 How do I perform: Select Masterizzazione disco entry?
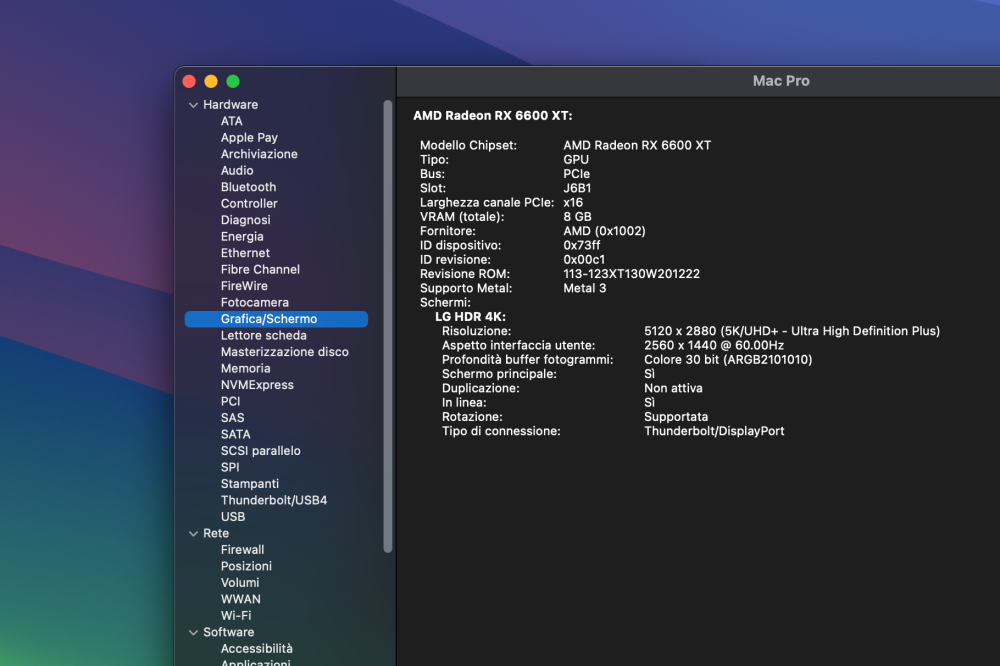click(285, 352)
